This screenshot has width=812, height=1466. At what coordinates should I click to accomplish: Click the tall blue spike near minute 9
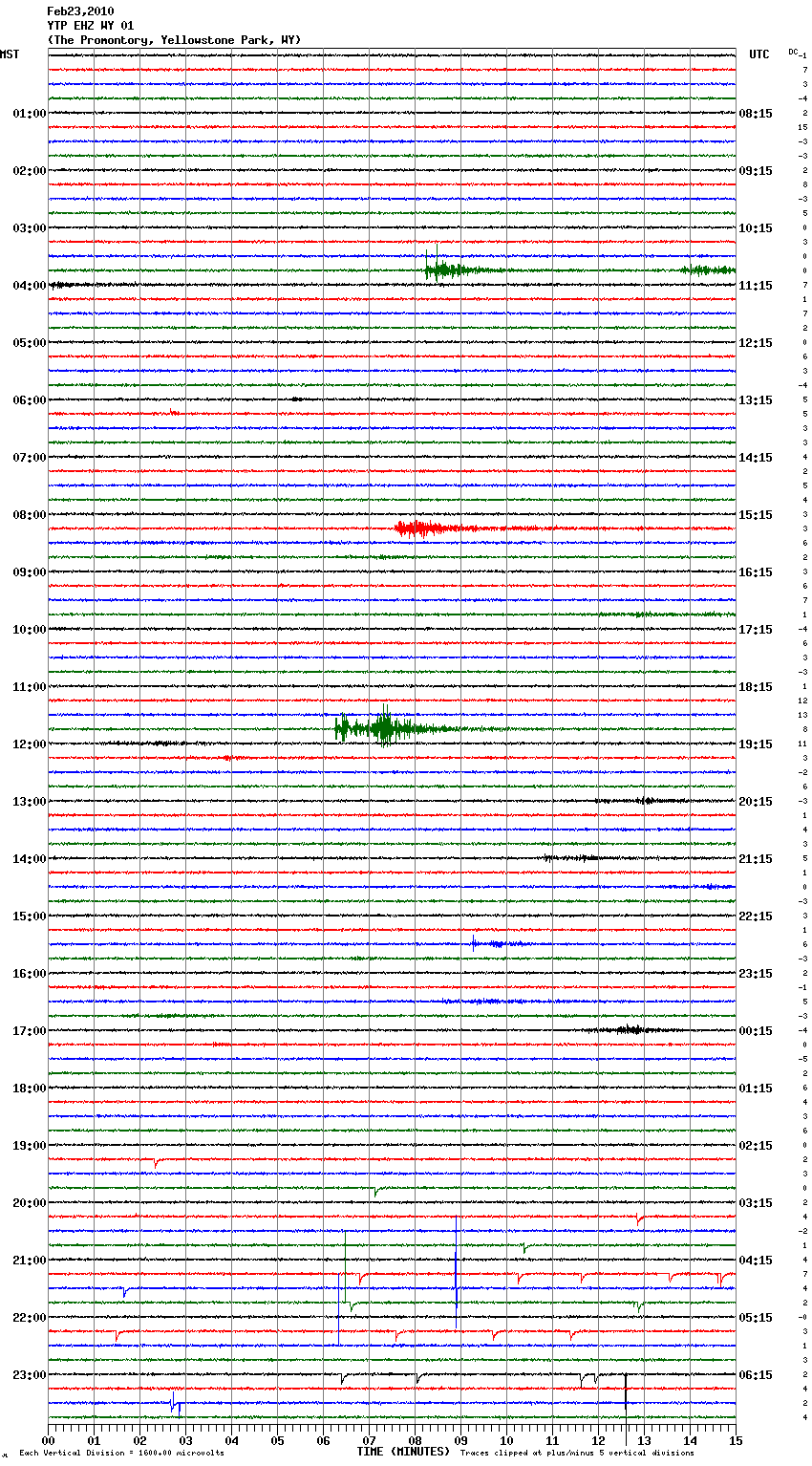pyautogui.click(x=457, y=1271)
